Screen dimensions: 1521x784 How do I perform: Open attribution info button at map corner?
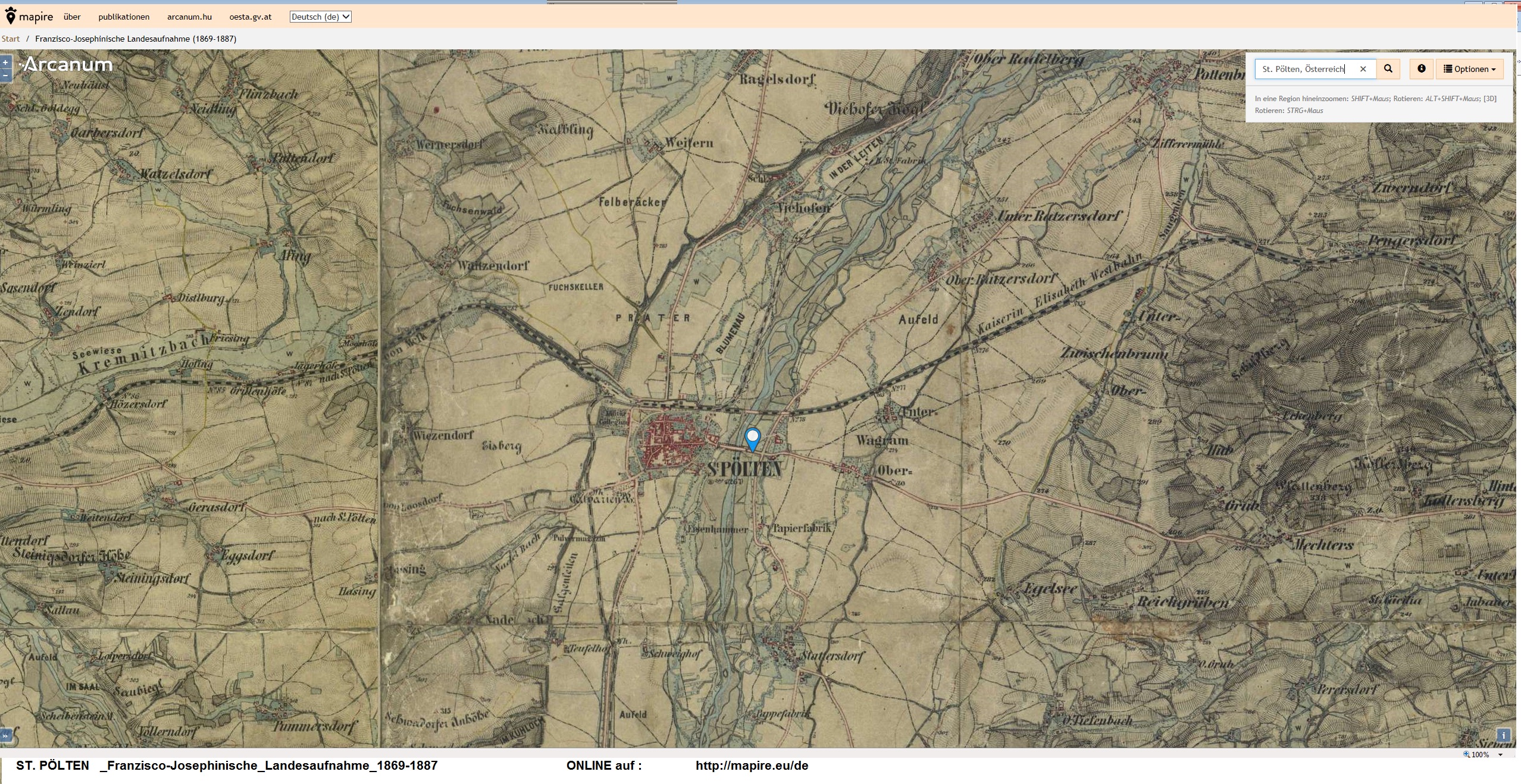[1504, 735]
